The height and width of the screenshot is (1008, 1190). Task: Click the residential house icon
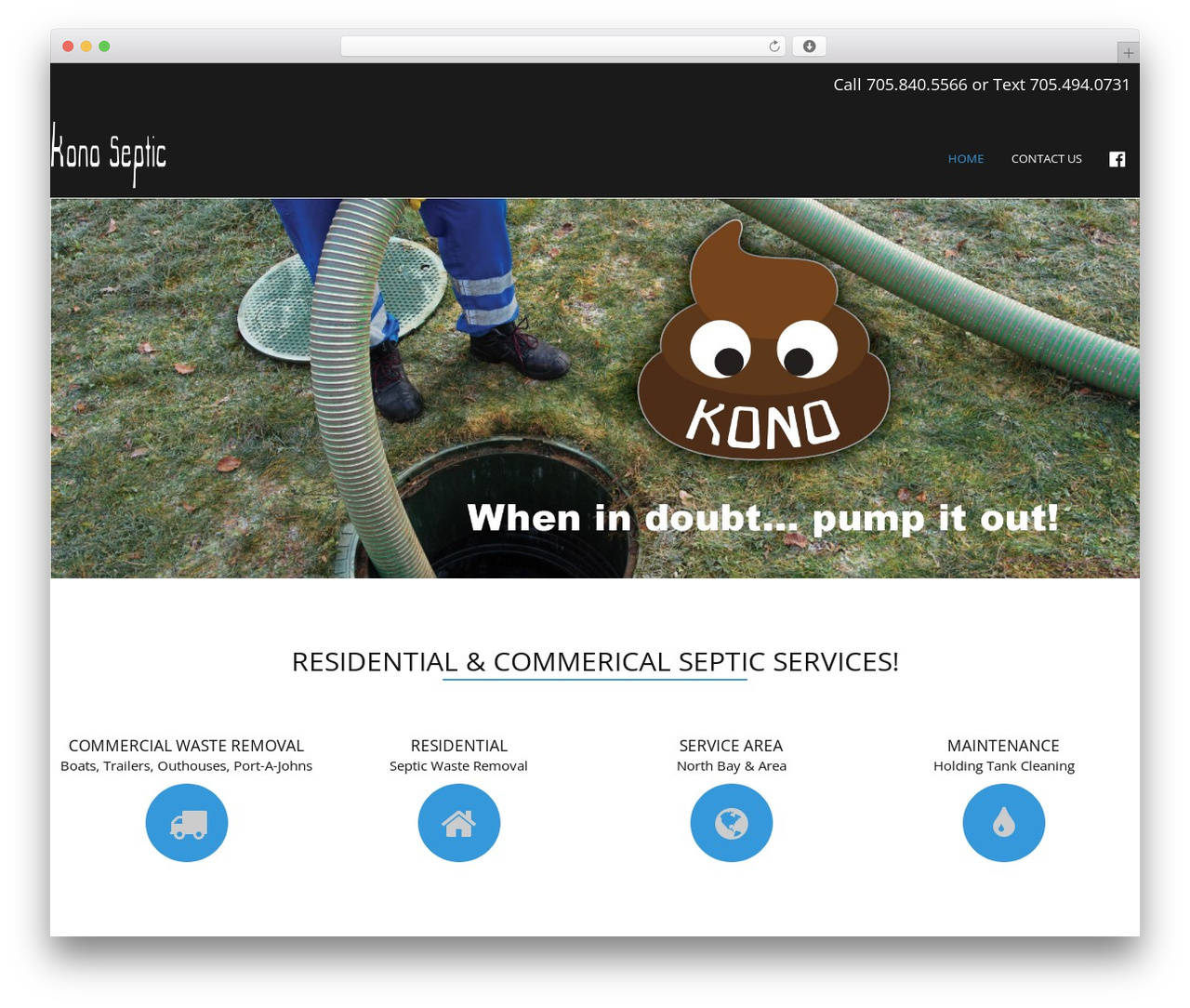point(459,823)
